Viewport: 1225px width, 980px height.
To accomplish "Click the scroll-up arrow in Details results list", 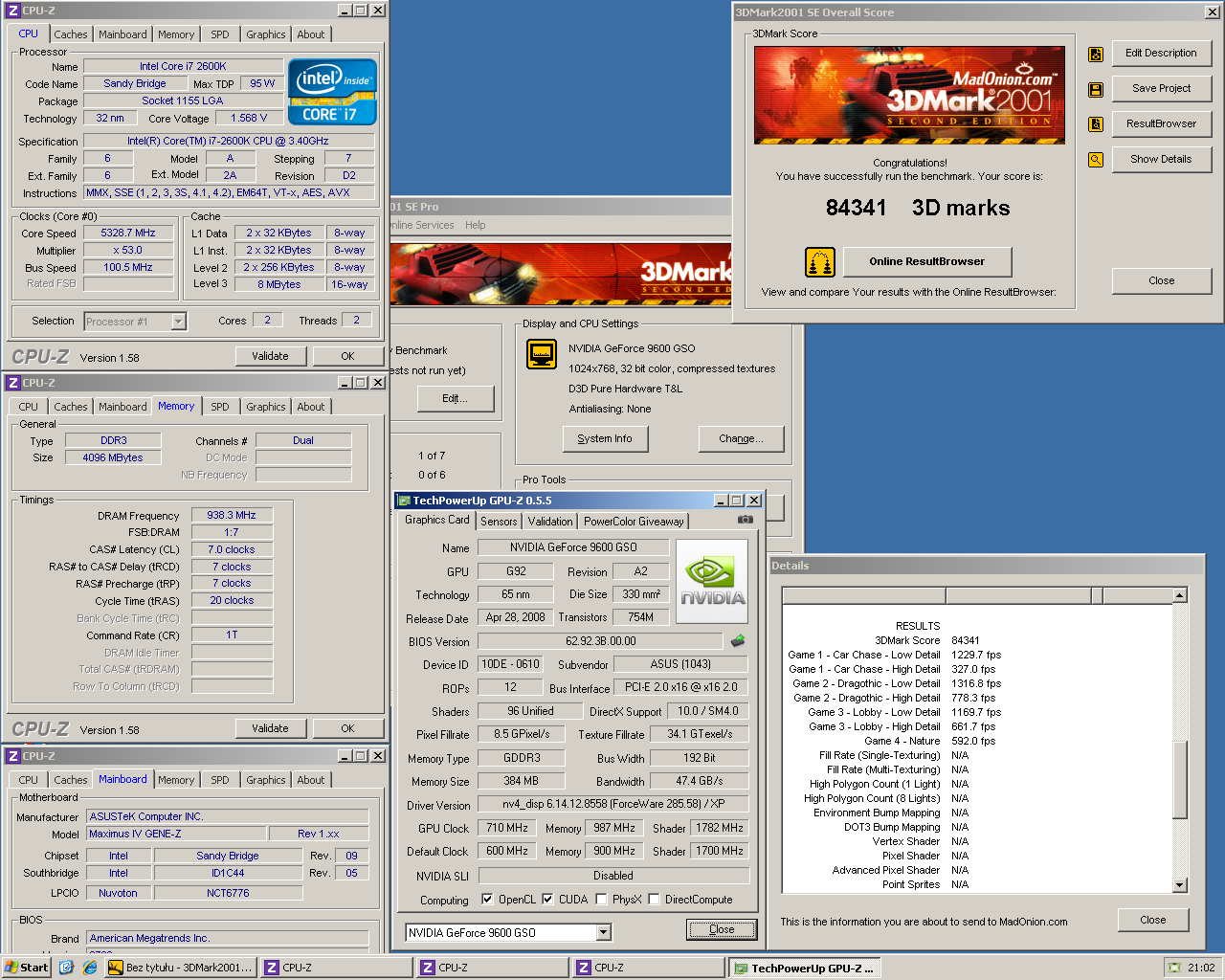I will pos(1180,596).
